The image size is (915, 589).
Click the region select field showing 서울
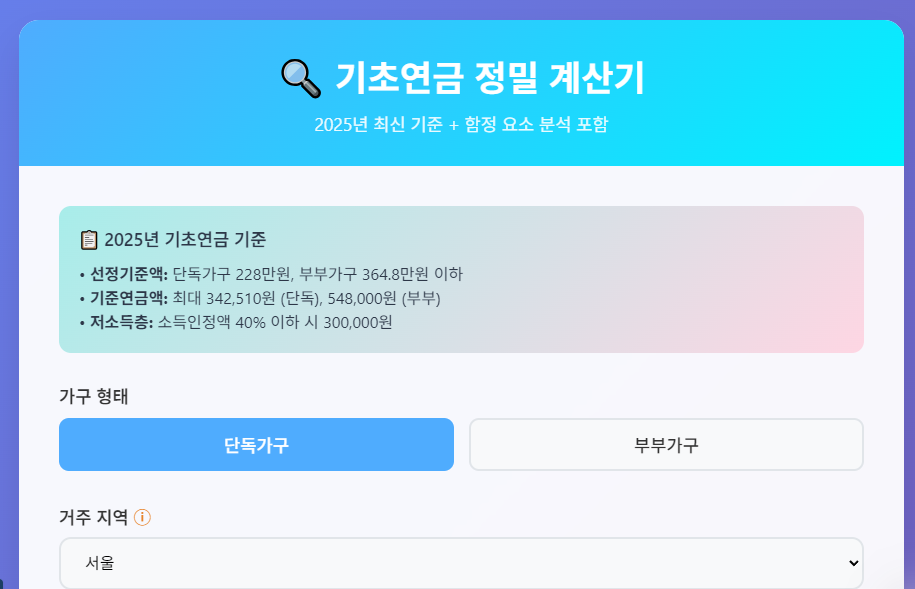tap(460, 562)
